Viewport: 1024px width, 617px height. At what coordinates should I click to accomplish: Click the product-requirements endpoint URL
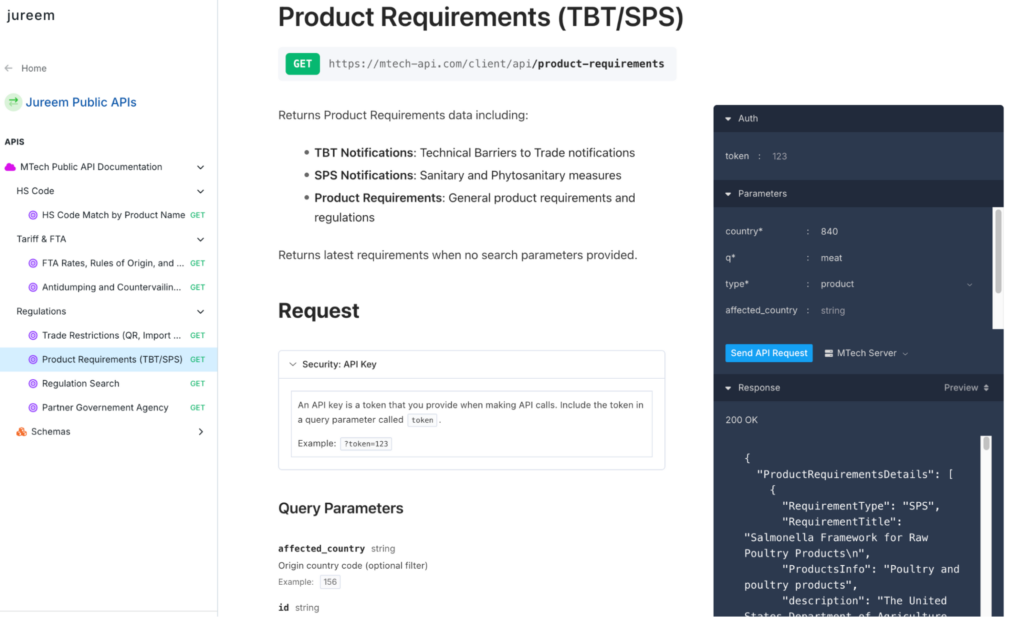click(496, 64)
